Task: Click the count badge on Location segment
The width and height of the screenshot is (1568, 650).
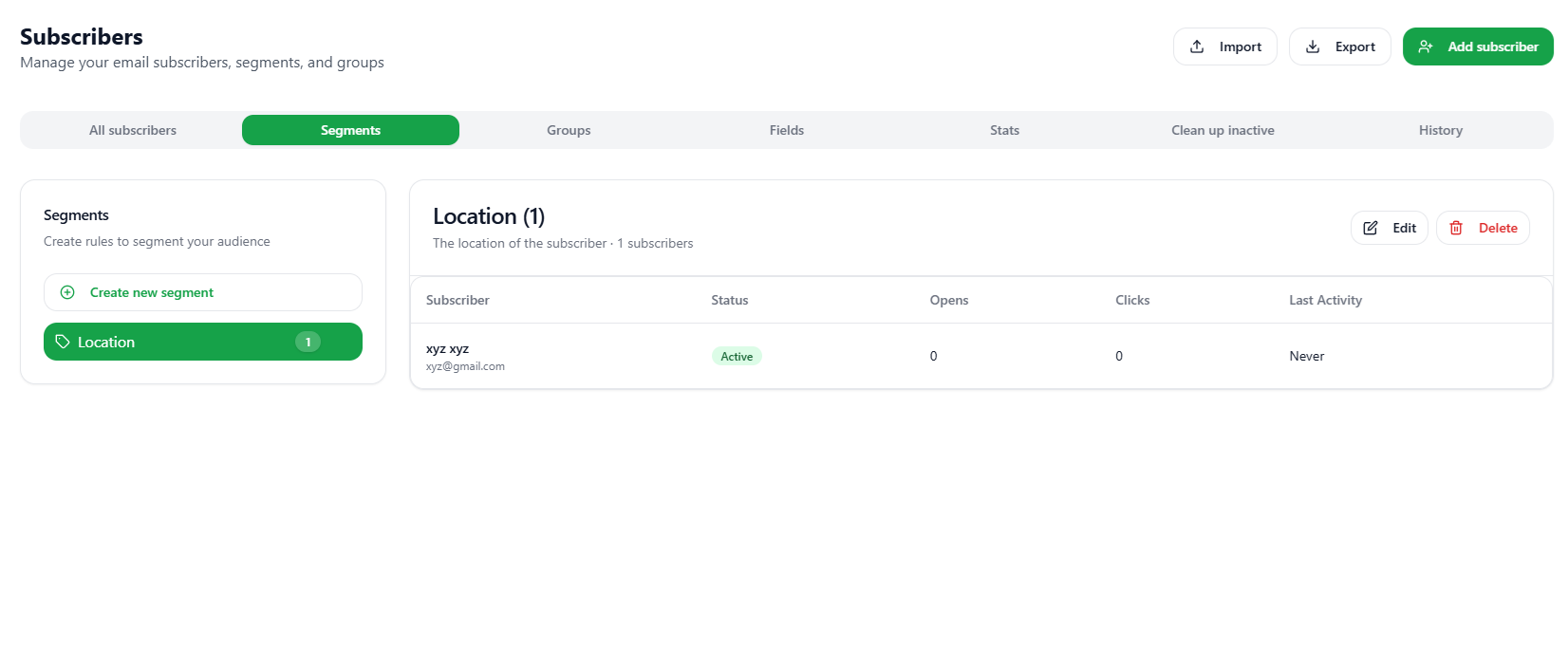Action: pos(308,342)
